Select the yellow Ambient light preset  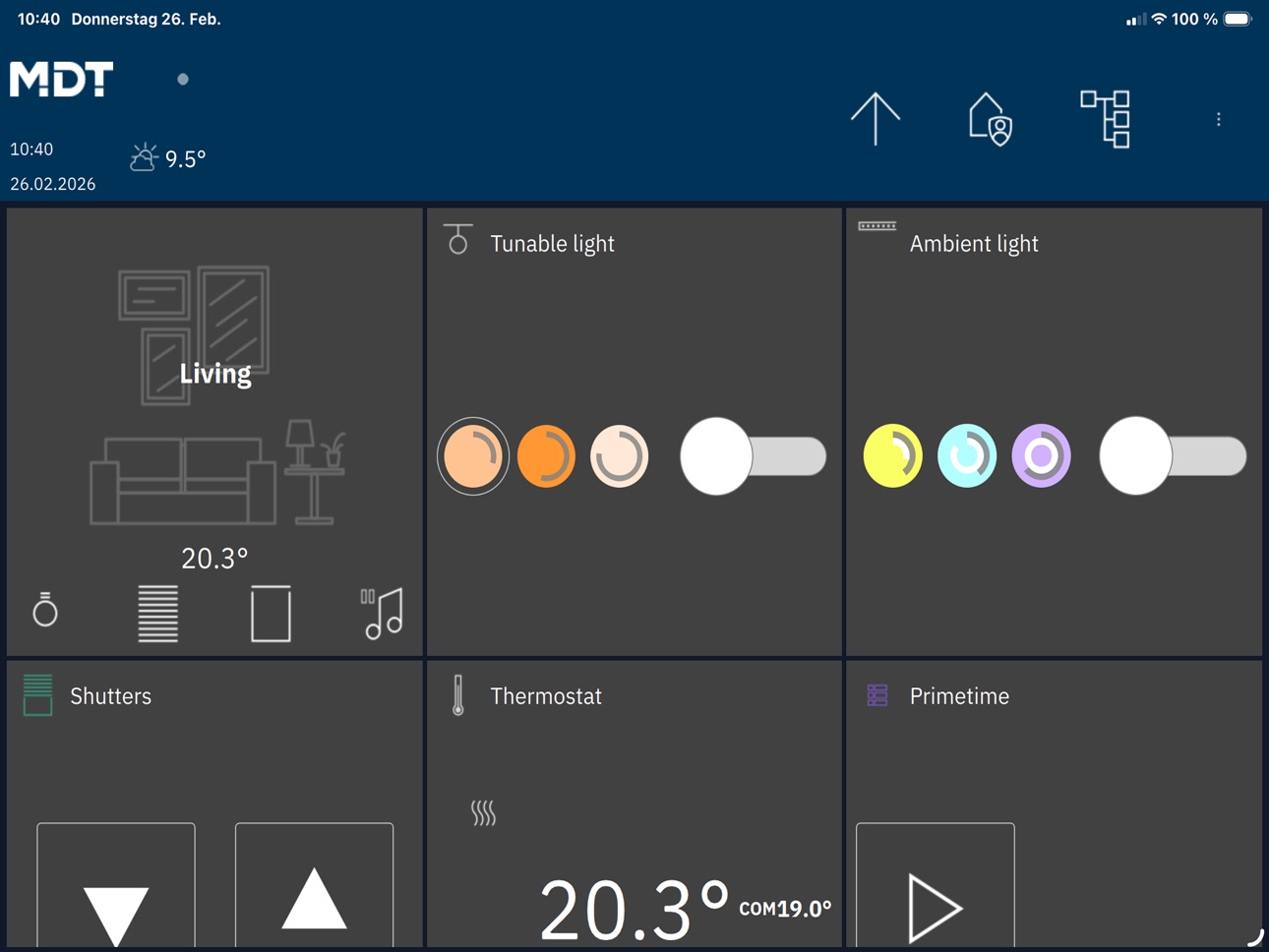click(x=892, y=456)
